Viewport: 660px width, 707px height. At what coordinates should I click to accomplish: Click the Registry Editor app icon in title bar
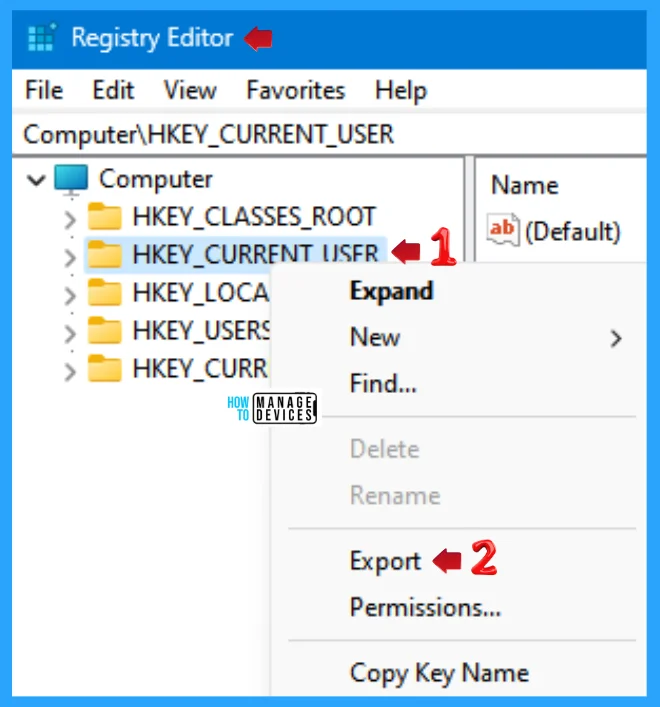[x=43, y=38]
